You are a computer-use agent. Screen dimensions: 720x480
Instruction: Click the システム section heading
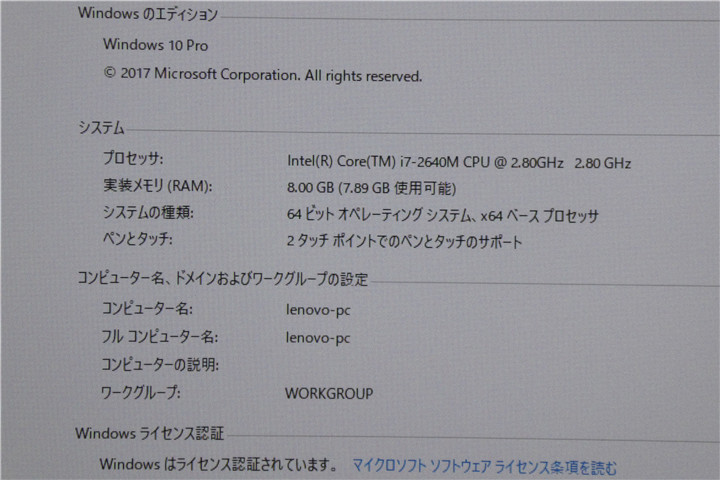pyautogui.click(x=101, y=128)
